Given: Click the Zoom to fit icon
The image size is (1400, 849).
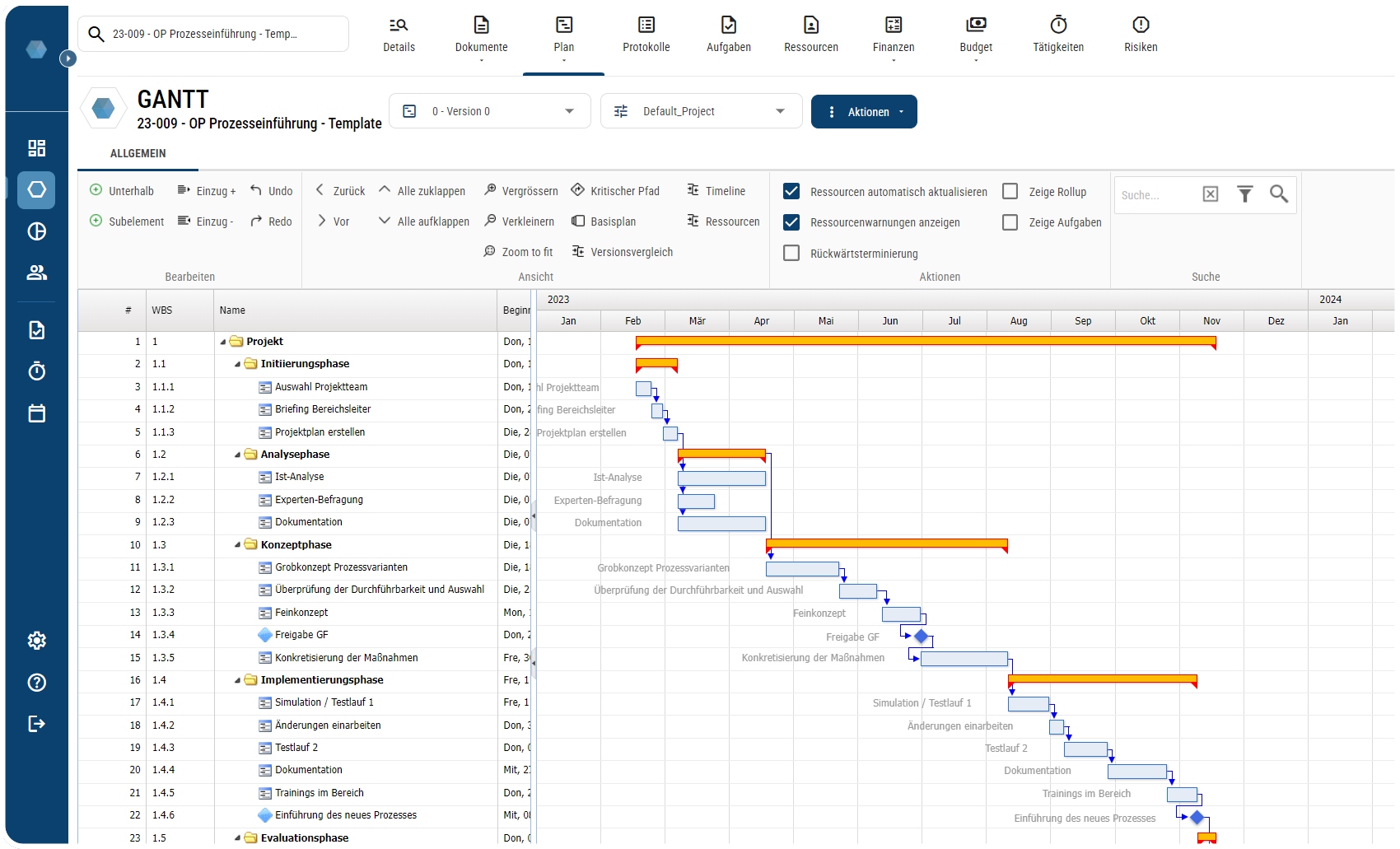Looking at the screenshot, I should [x=490, y=251].
